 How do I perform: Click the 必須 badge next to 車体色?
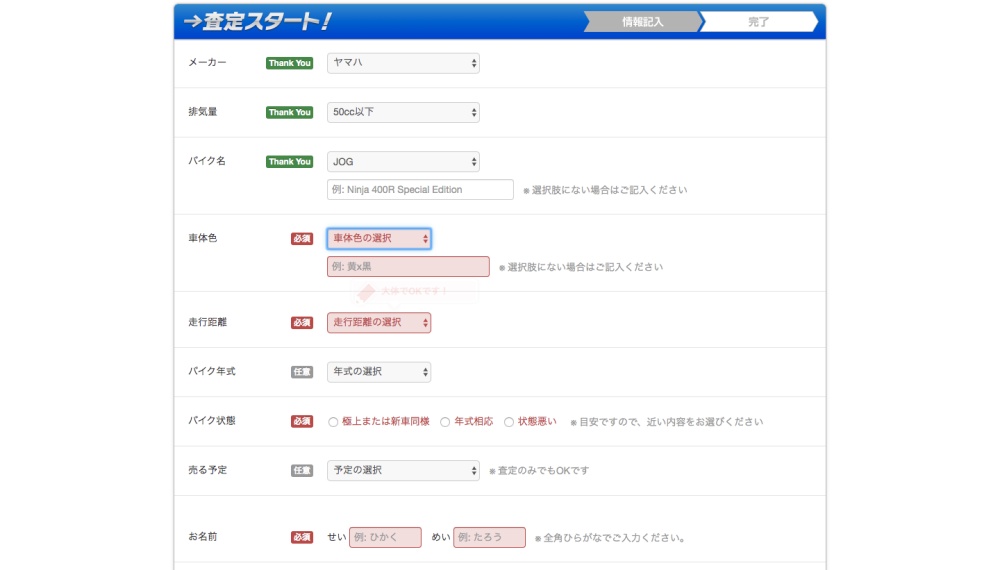302,239
